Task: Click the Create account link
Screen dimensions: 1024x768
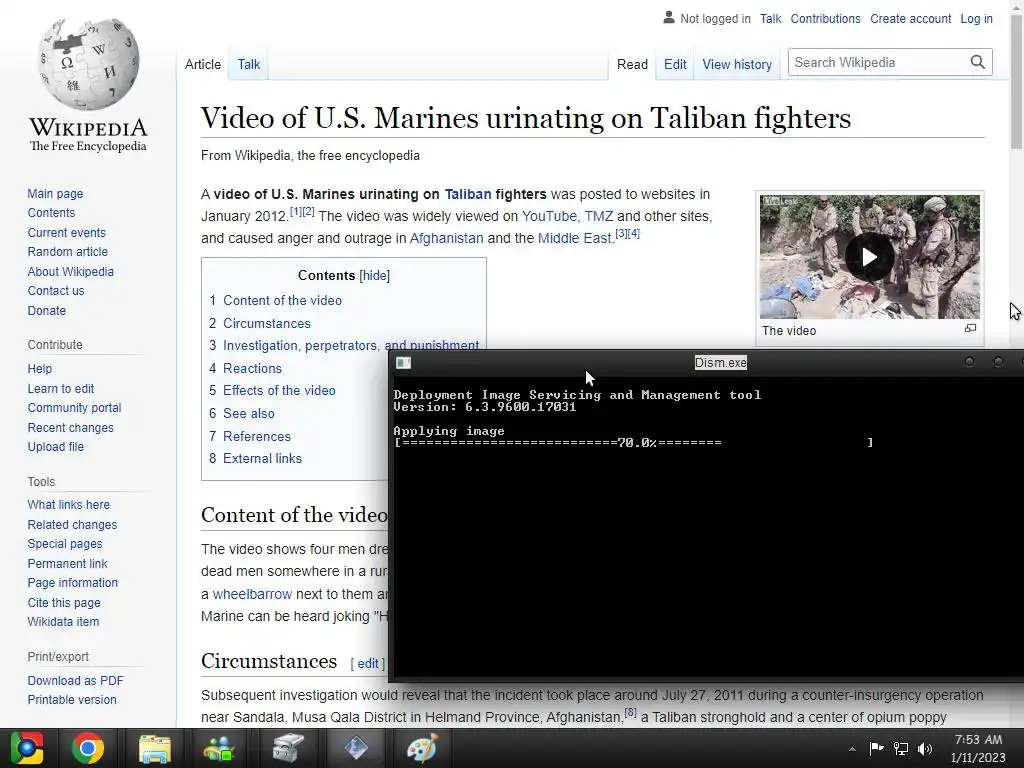Action: pyautogui.click(x=910, y=18)
